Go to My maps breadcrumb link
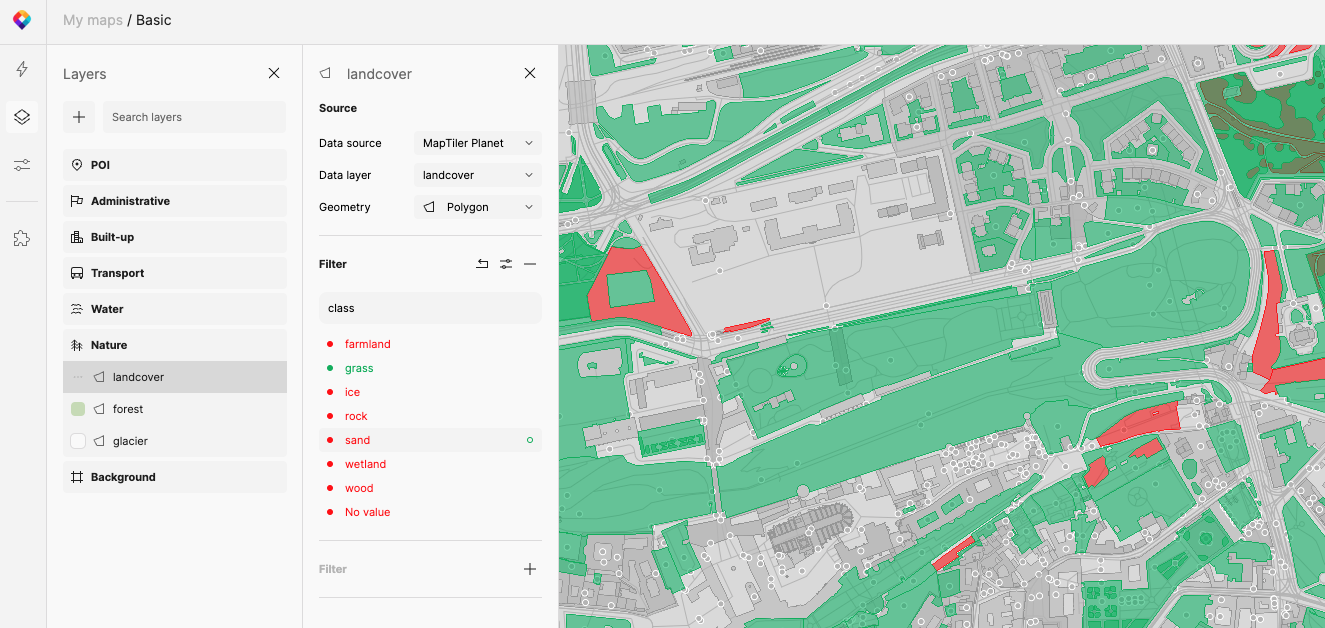The height and width of the screenshot is (628, 1325). pyautogui.click(x=92, y=20)
